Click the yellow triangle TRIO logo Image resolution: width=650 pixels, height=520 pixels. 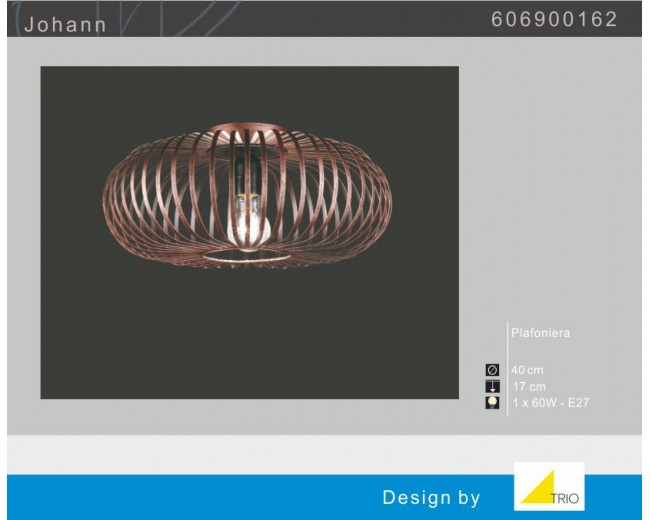pos(538,489)
